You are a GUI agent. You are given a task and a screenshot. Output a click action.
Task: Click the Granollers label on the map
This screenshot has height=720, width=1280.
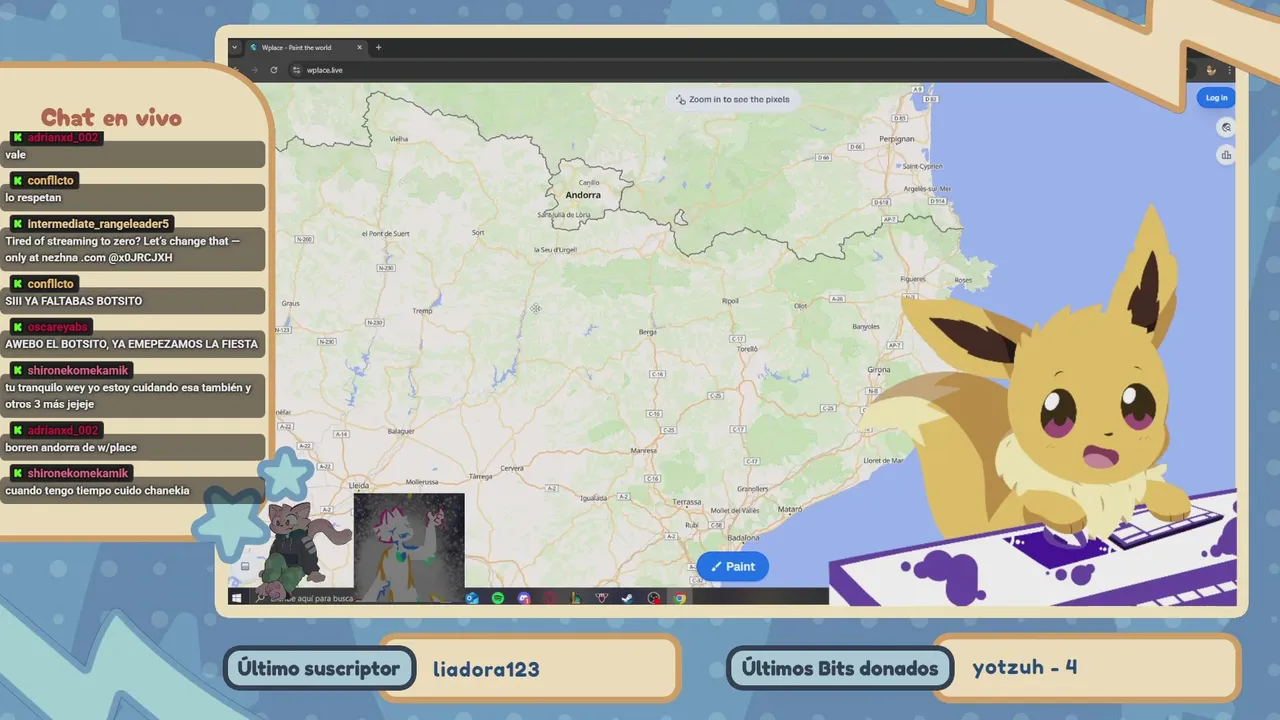(752, 489)
